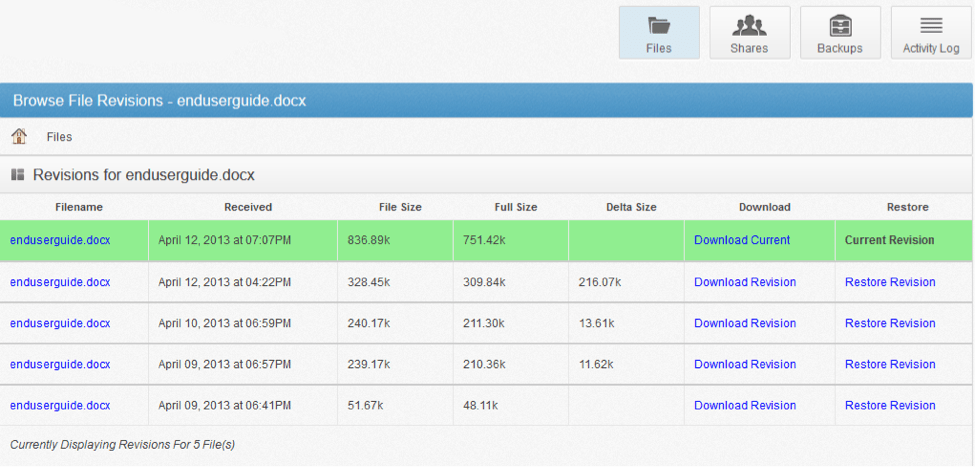975x467 pixels.
Task: Select full size value 309.84k
Action: 484,282
